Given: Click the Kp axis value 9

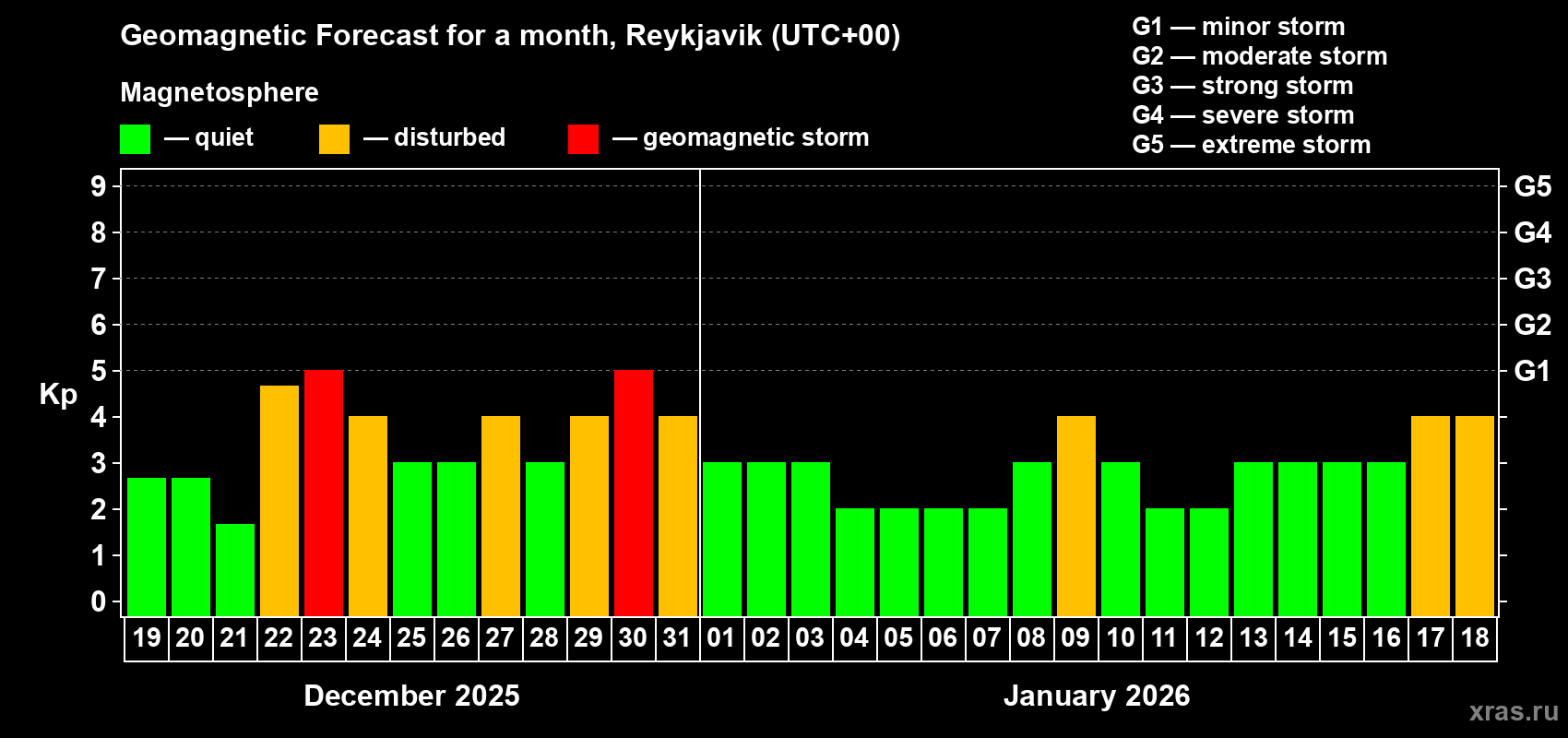Looking at the screenshot, I should tap(99, 186).
